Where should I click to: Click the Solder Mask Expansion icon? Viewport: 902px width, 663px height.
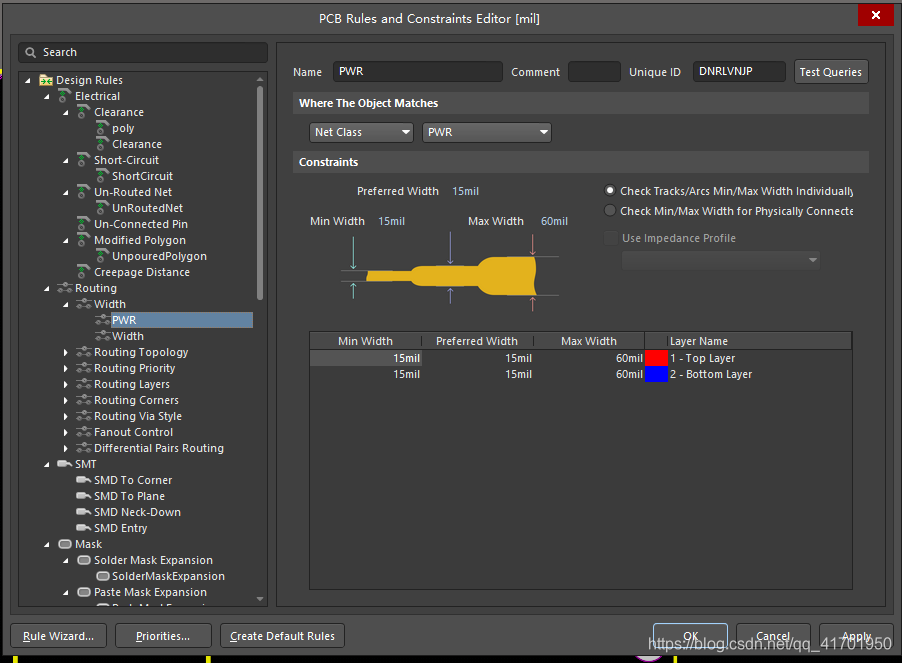tap(84, 560)
